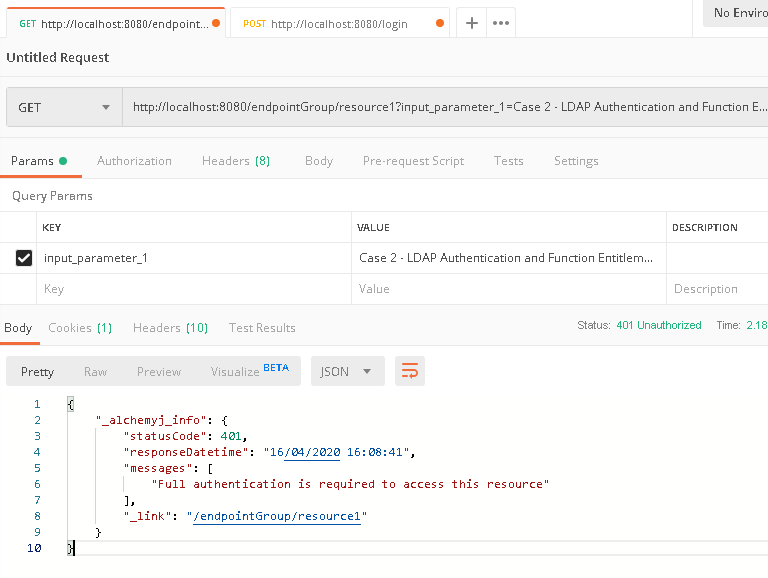Show the Test Results tab

point(262,328)
